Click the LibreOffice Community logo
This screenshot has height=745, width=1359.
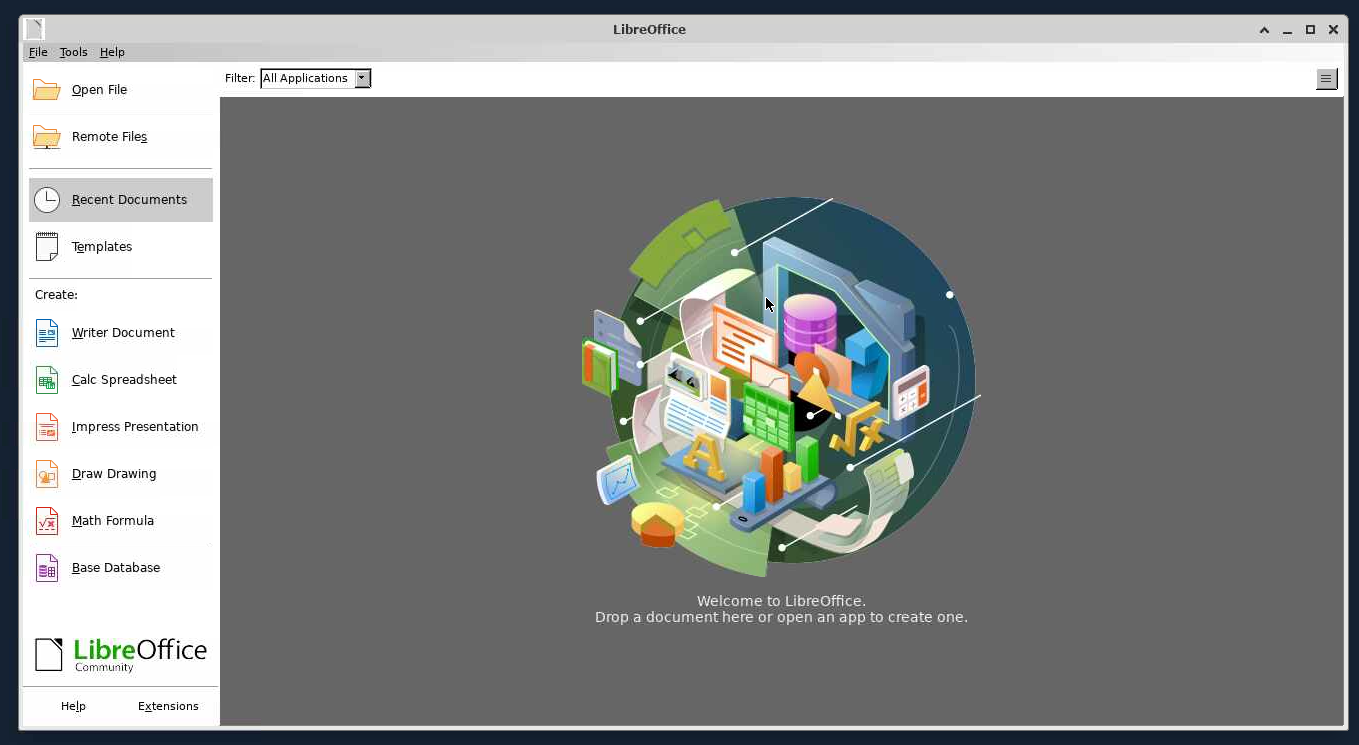pyautogui.click(x=120, y=655)
